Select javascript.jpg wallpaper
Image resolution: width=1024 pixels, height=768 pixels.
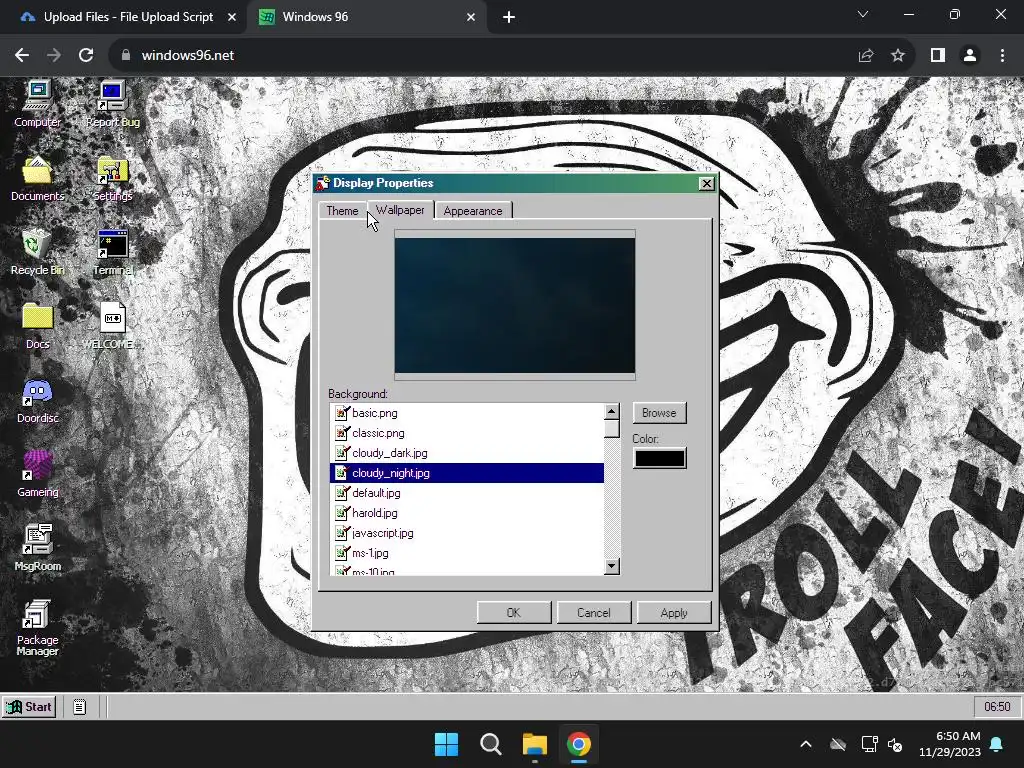(x=468, y=533)
